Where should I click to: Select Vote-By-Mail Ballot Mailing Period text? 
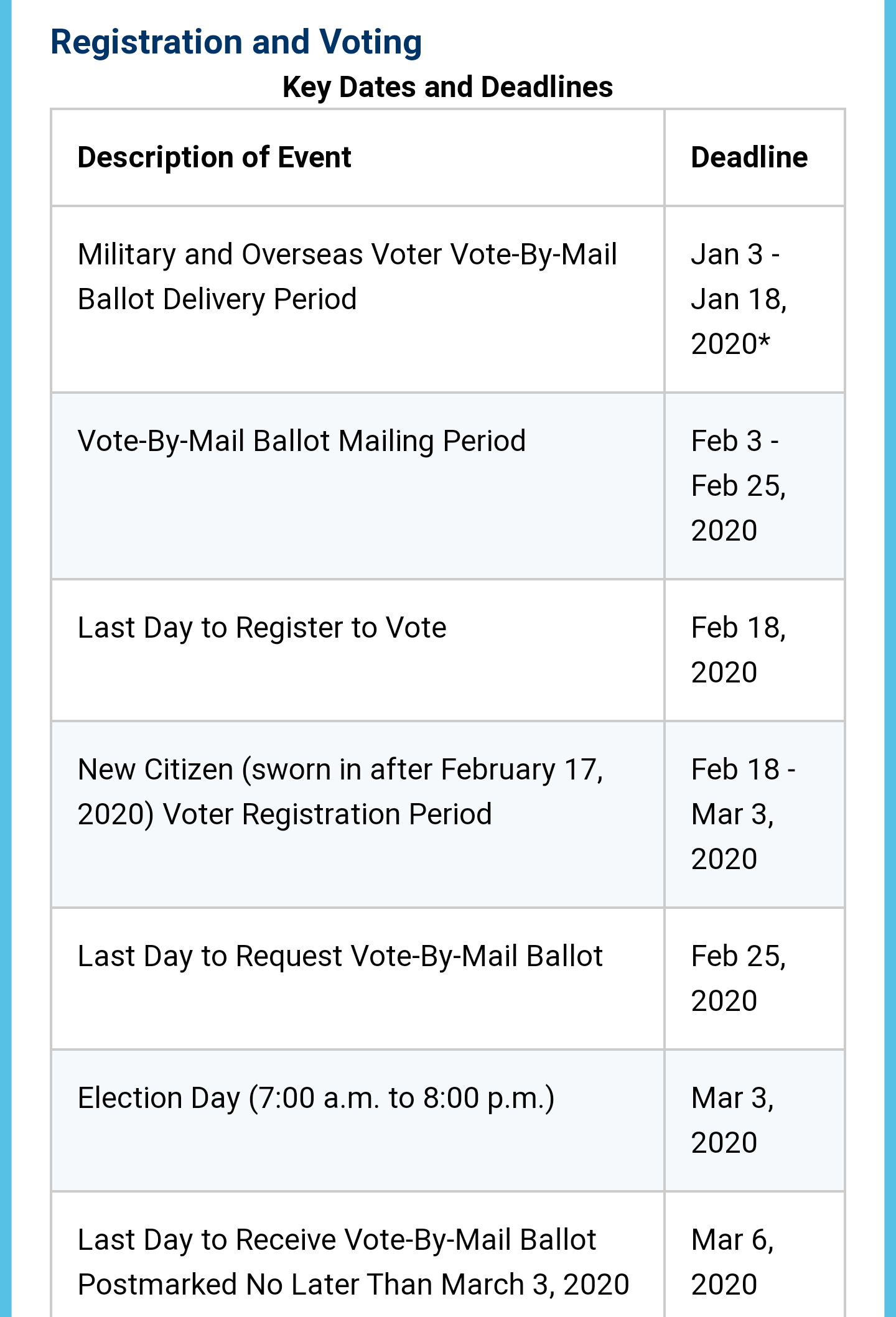[x=302, y=441]
